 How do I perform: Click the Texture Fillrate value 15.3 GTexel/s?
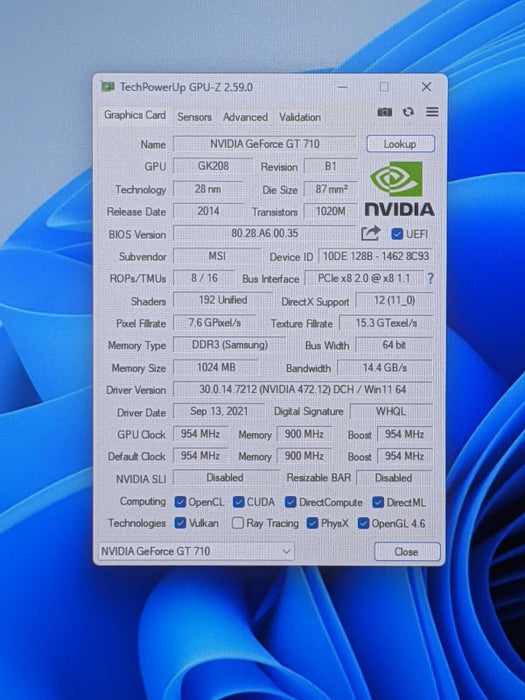[386, 323]
